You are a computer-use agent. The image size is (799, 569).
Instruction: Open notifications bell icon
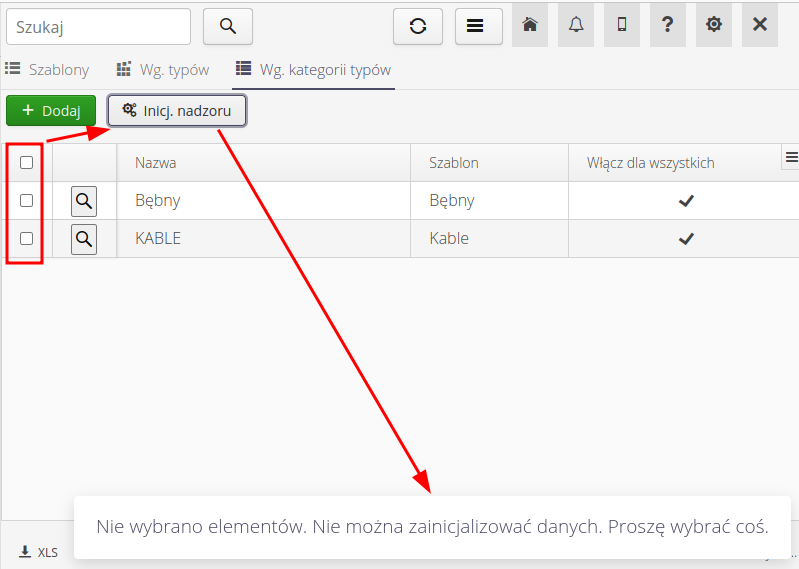click(576, 25)
